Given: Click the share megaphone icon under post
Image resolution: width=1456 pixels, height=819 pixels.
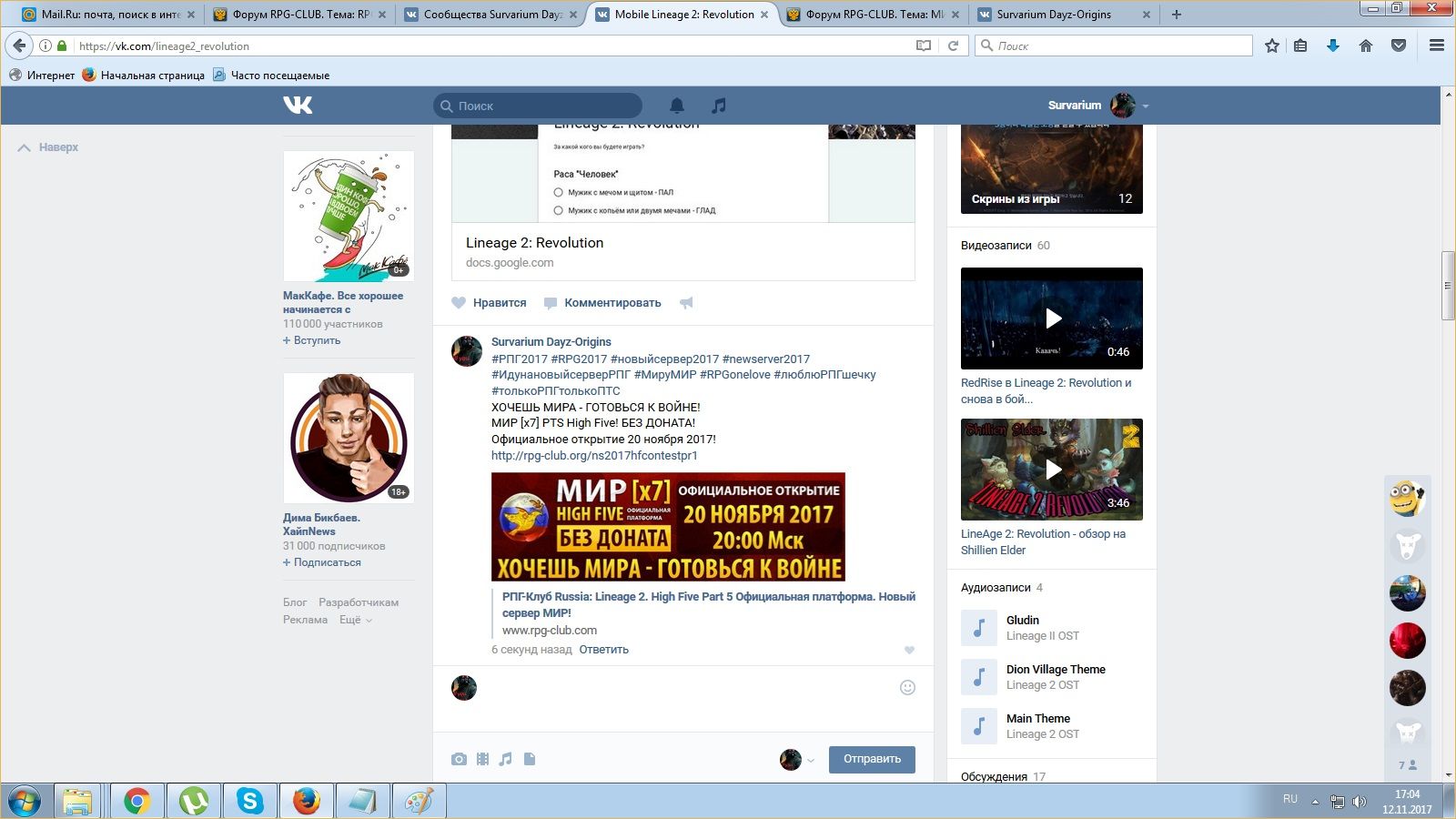Looking at the screenshot, I should [686, 303].
